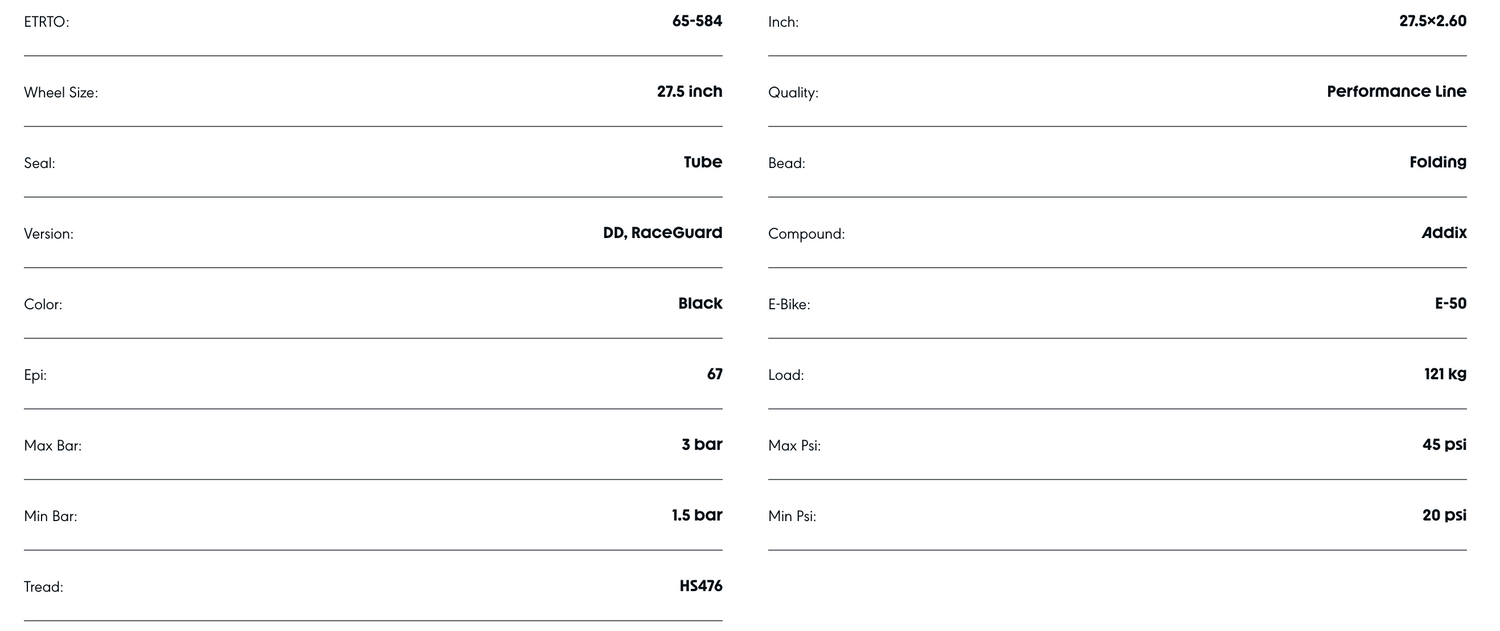Click the Max Psi value 45 psi
The image size is (1500, 631).
[1444, 444]
